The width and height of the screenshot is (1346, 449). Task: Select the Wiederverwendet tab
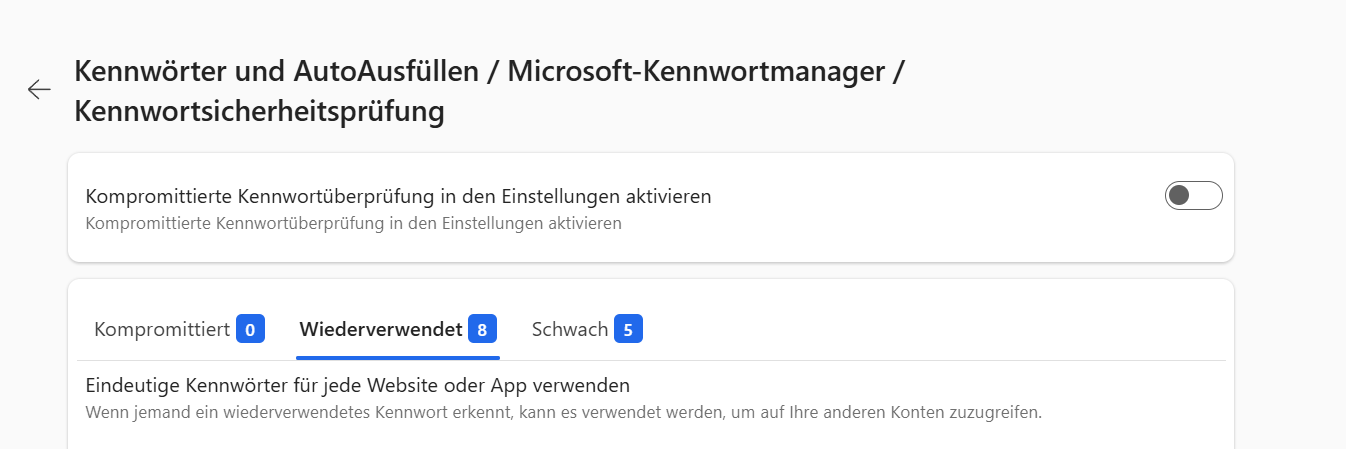pyautogui.click(x=380, y=329)
